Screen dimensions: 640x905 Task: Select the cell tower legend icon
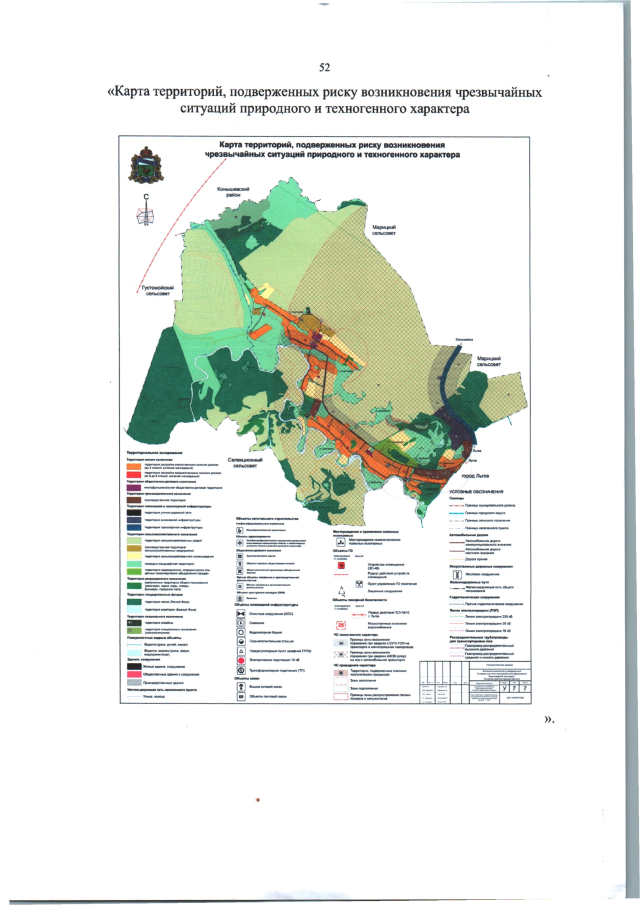point(240,688)
